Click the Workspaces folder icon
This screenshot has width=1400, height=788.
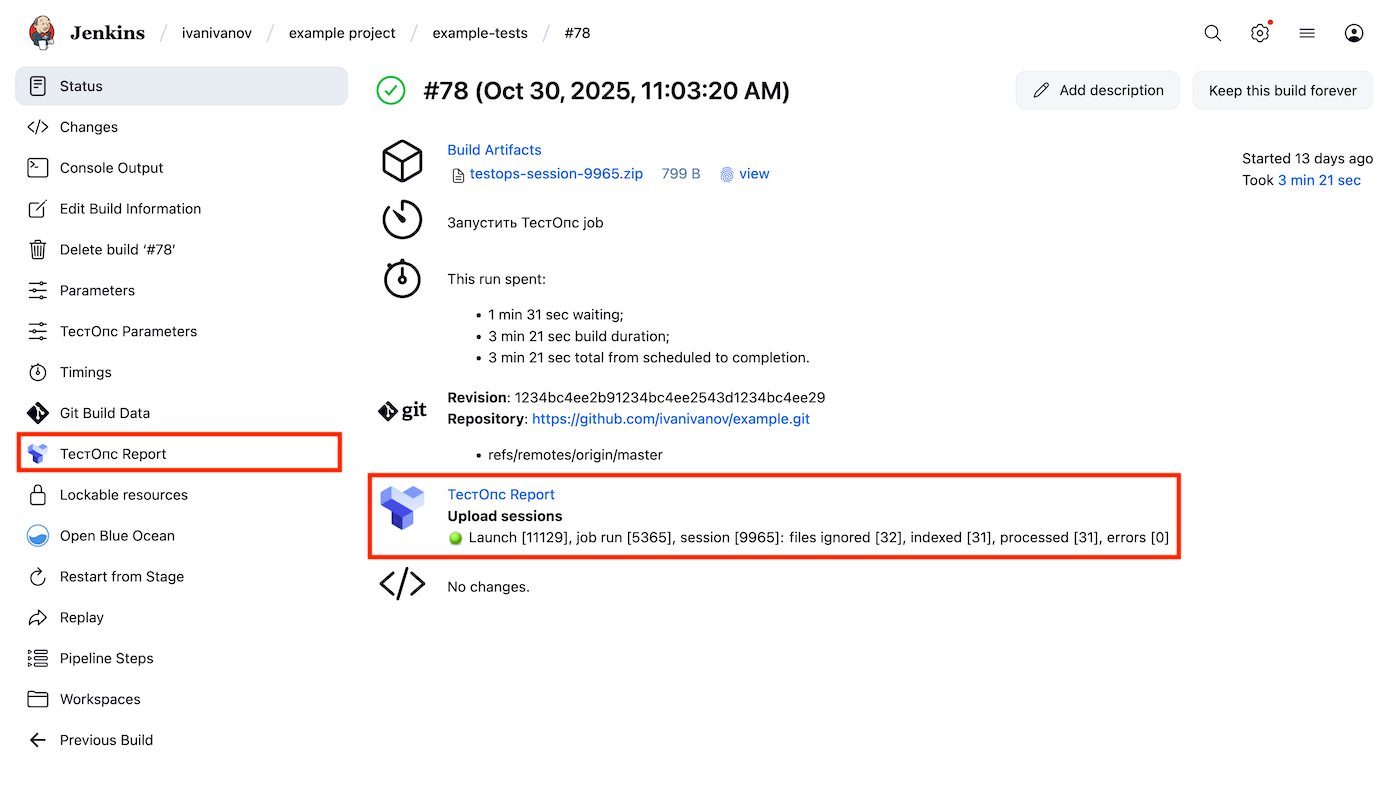38,699
